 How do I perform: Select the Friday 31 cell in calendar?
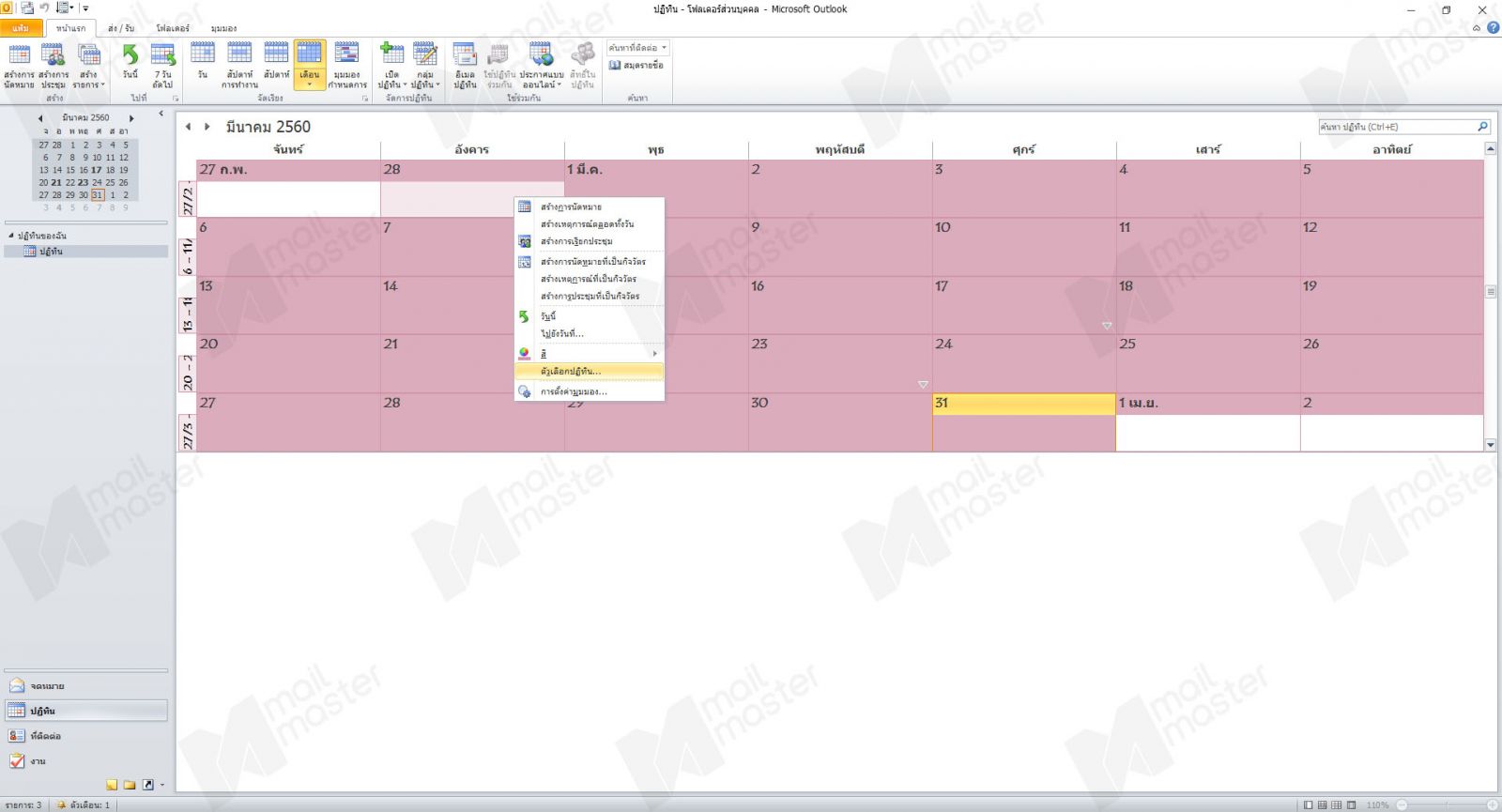tap(1023, 422)
